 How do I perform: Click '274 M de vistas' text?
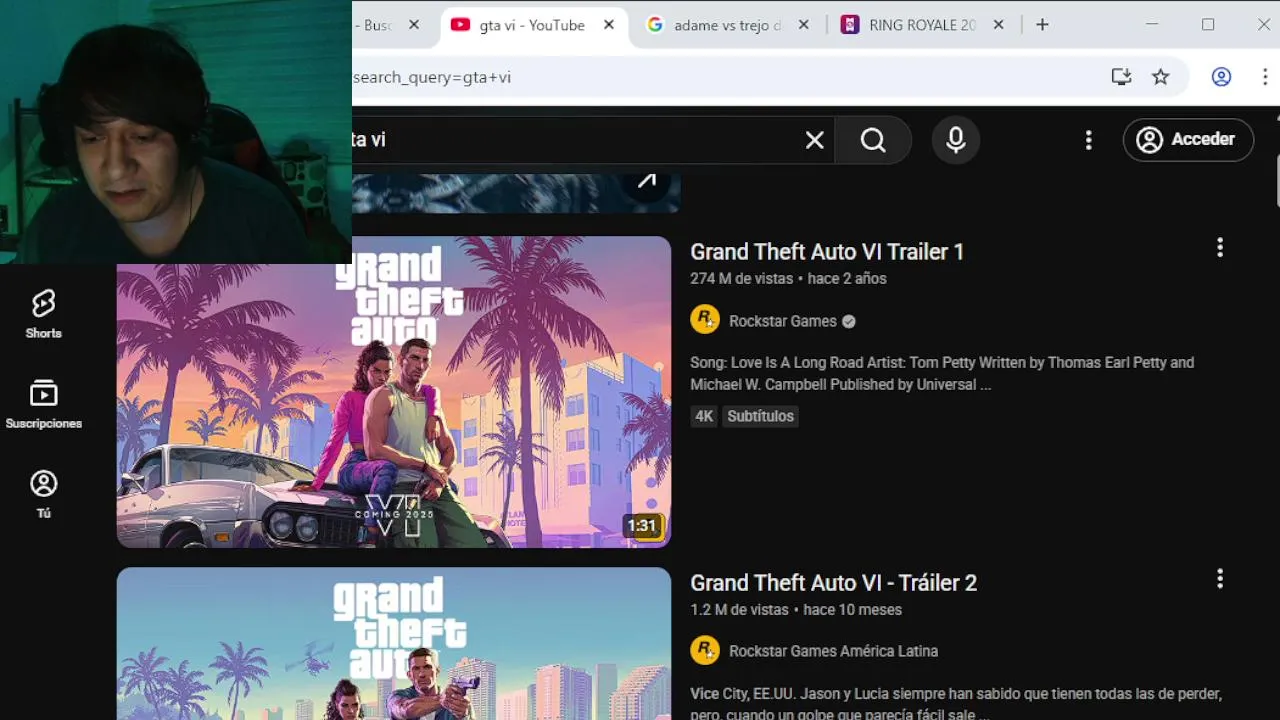(x=741, y=279)
